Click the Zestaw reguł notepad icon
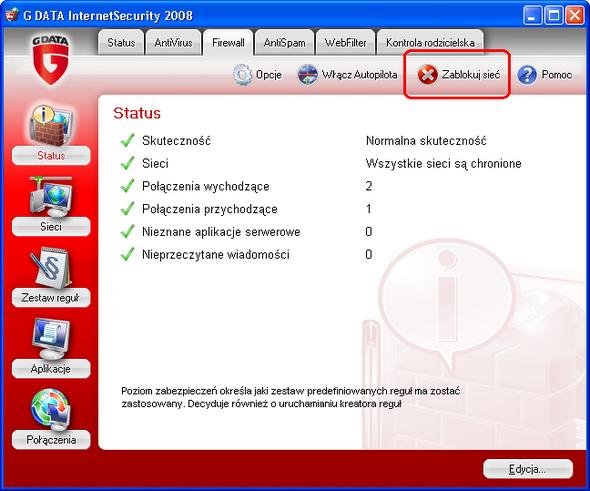 coord(51,268)
